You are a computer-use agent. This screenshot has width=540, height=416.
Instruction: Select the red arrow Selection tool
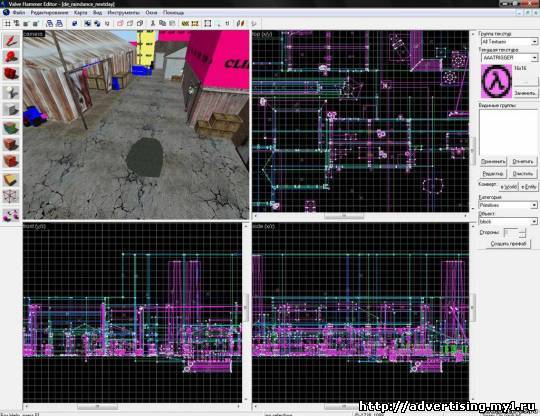click(11, 41)
